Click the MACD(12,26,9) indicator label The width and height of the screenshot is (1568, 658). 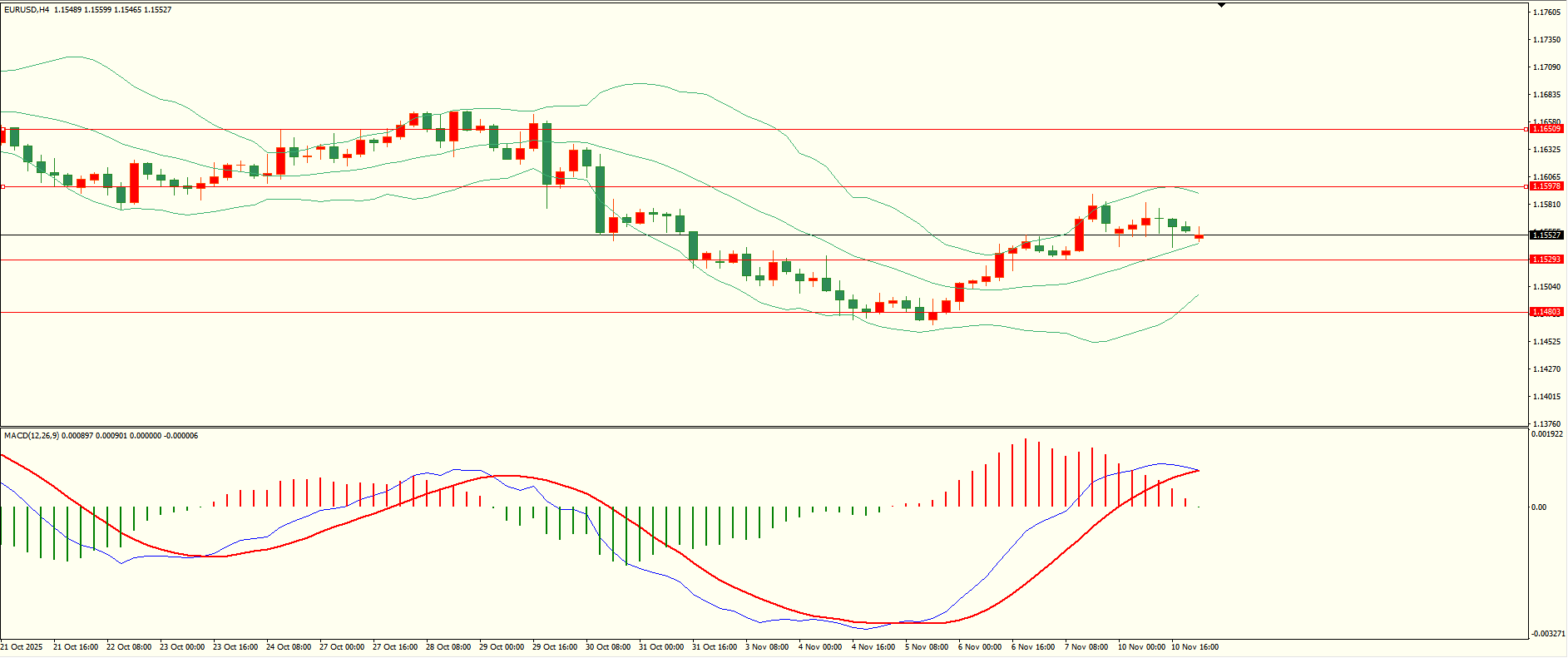click(x=31, y=436)
